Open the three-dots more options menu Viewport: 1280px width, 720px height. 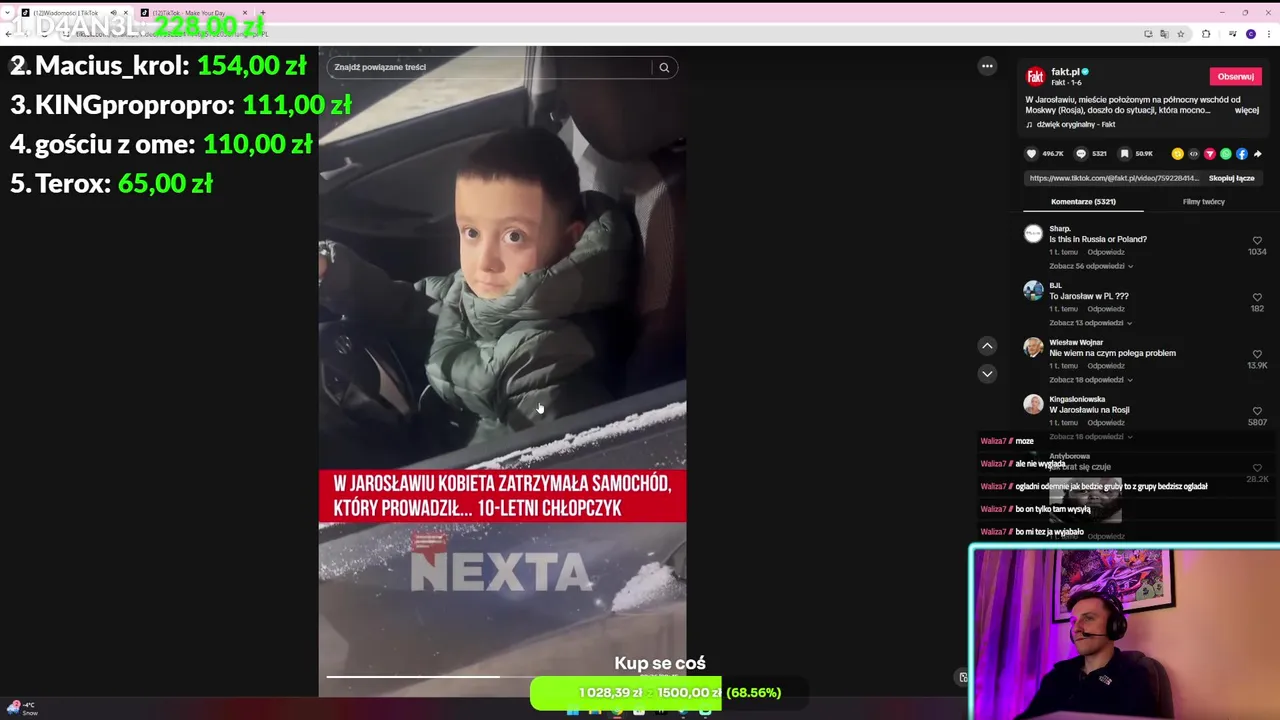(987, 66)
